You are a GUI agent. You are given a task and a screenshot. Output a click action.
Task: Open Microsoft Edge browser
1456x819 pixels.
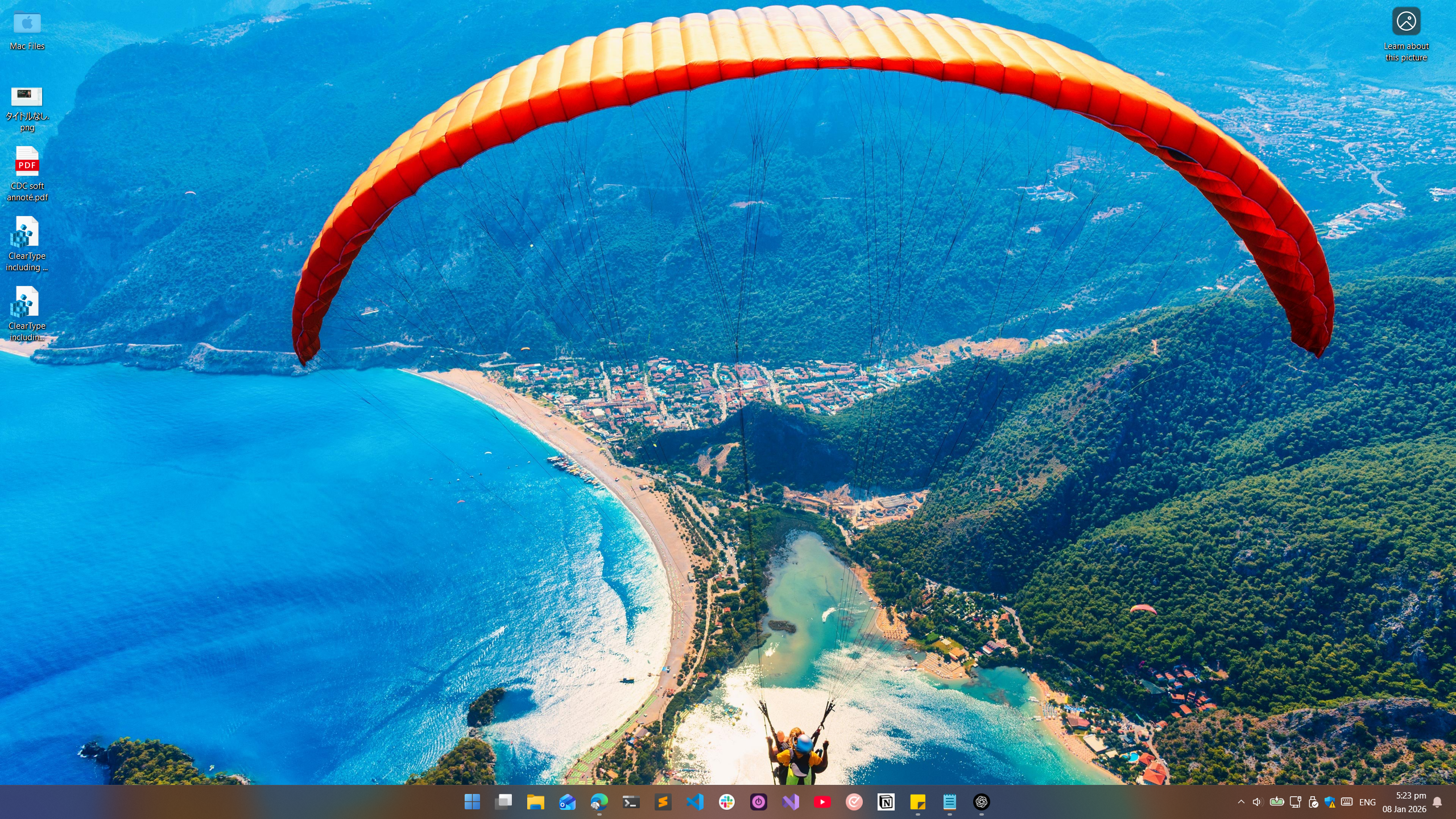[x=599, y=802]
